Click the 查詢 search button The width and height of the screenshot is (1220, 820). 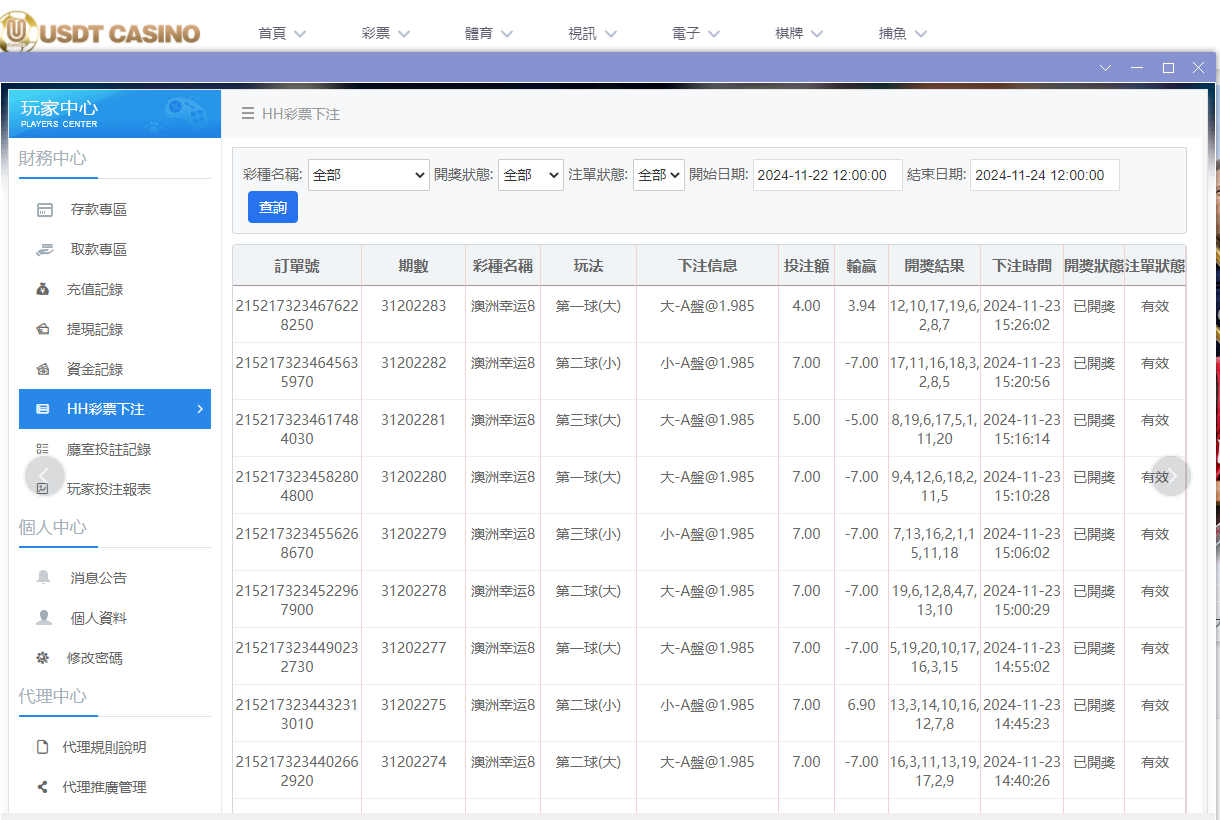[x=272, y=207]
